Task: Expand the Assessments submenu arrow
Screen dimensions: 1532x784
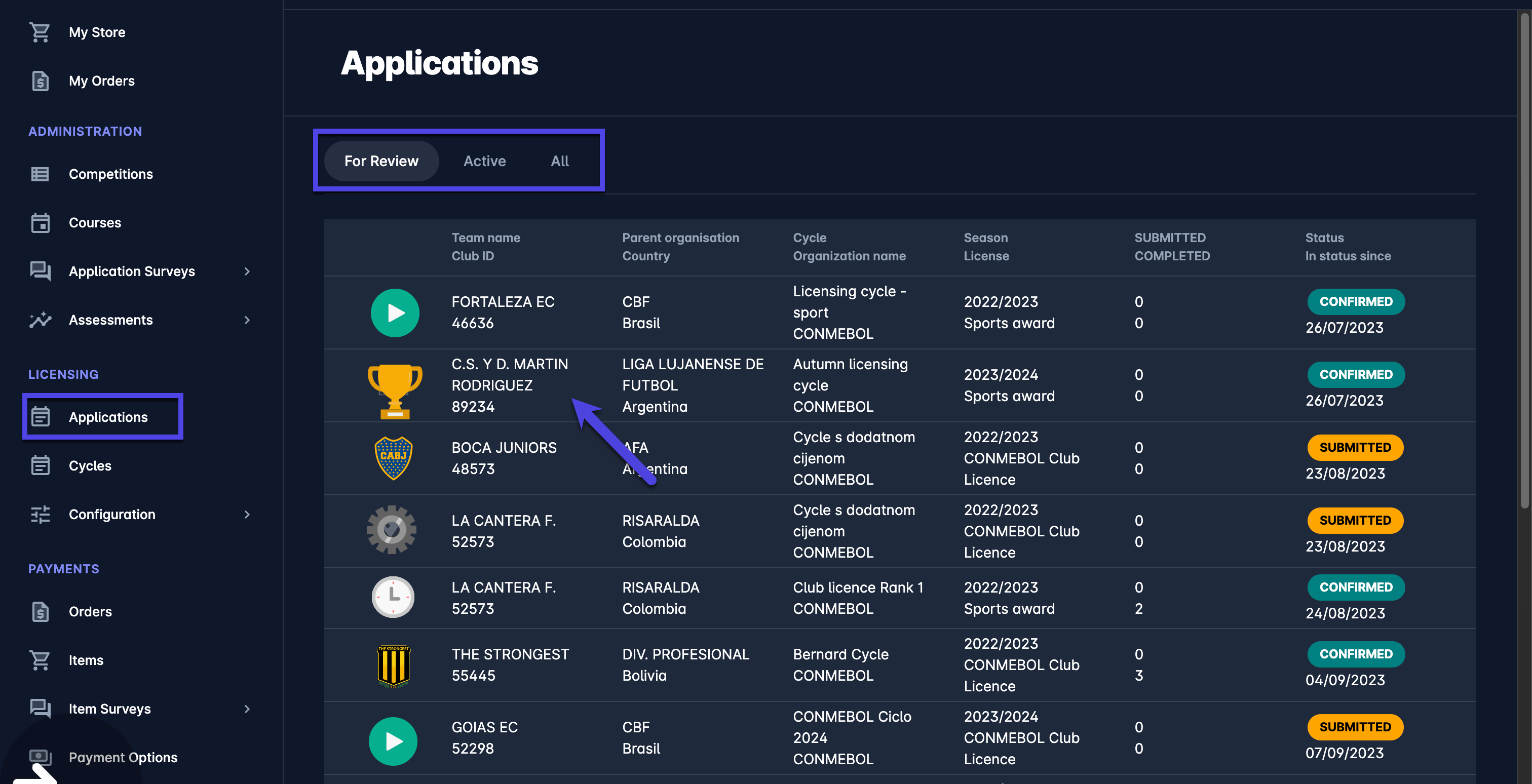Action: tap(247, 321)
